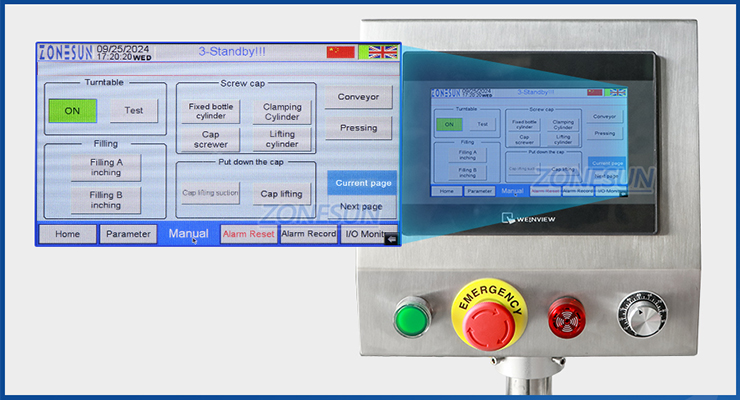The width and height of the screenshot is (740, 400).
Task: Open the Parameter tab in enlarged view
Action: [x=128, y=234]
